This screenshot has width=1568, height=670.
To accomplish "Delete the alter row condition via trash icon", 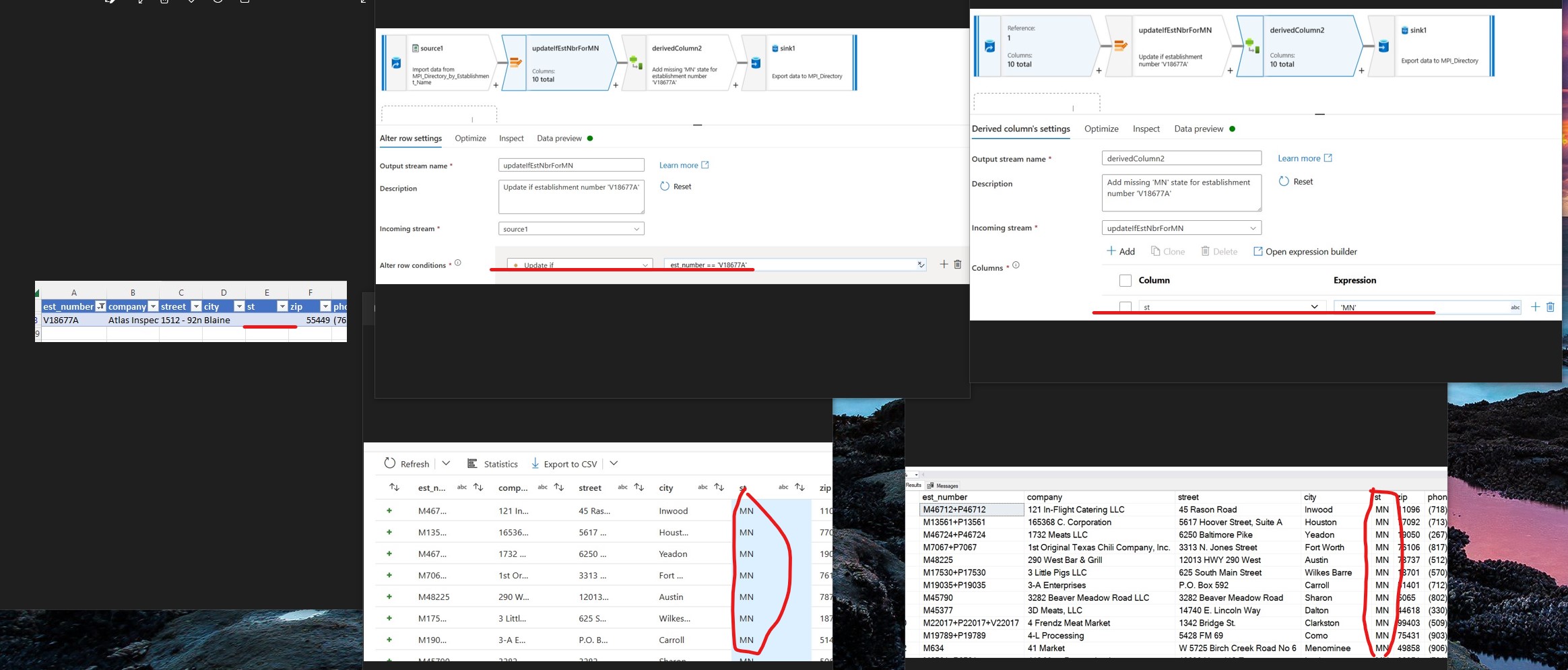I will click(x=958, y=264).
